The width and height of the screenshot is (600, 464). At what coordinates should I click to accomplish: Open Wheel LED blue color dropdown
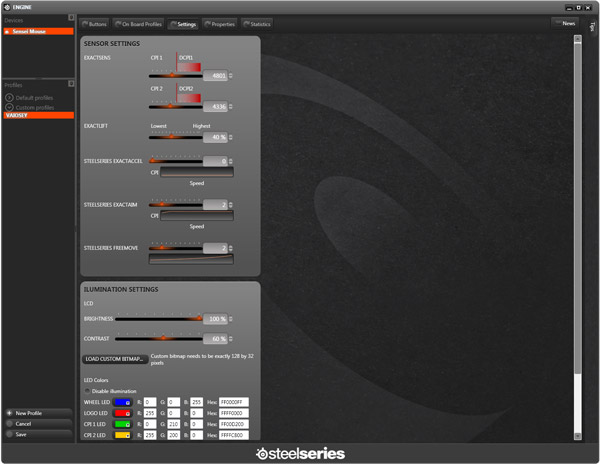(123, 402)
